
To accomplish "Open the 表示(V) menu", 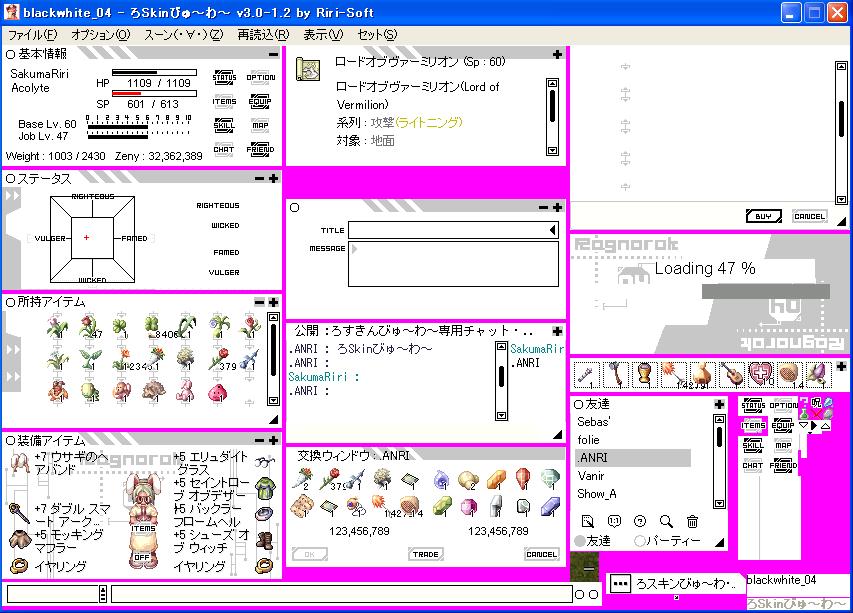I will click(323, 35).
